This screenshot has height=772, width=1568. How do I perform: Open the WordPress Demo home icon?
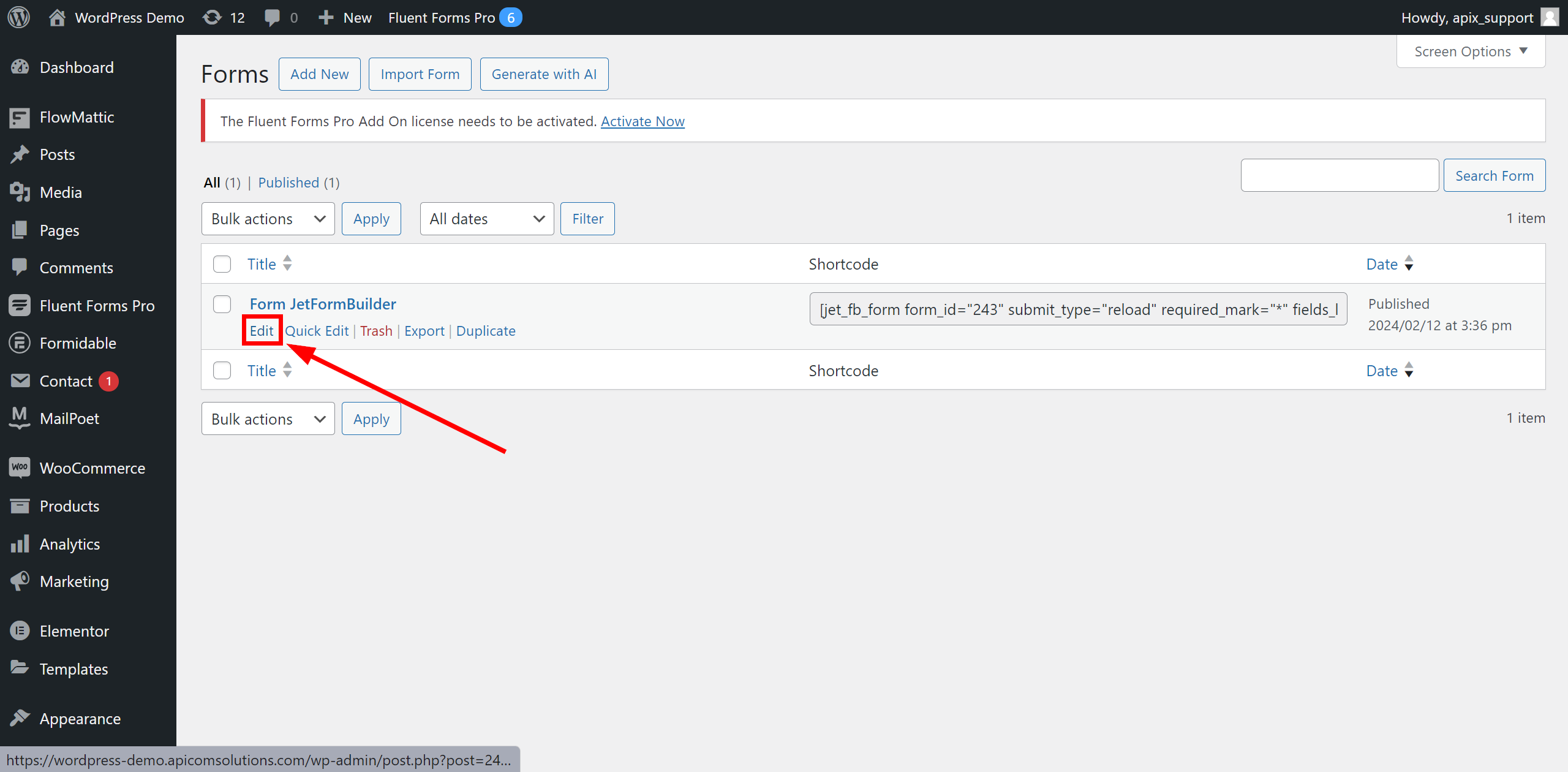coord(57,17)
